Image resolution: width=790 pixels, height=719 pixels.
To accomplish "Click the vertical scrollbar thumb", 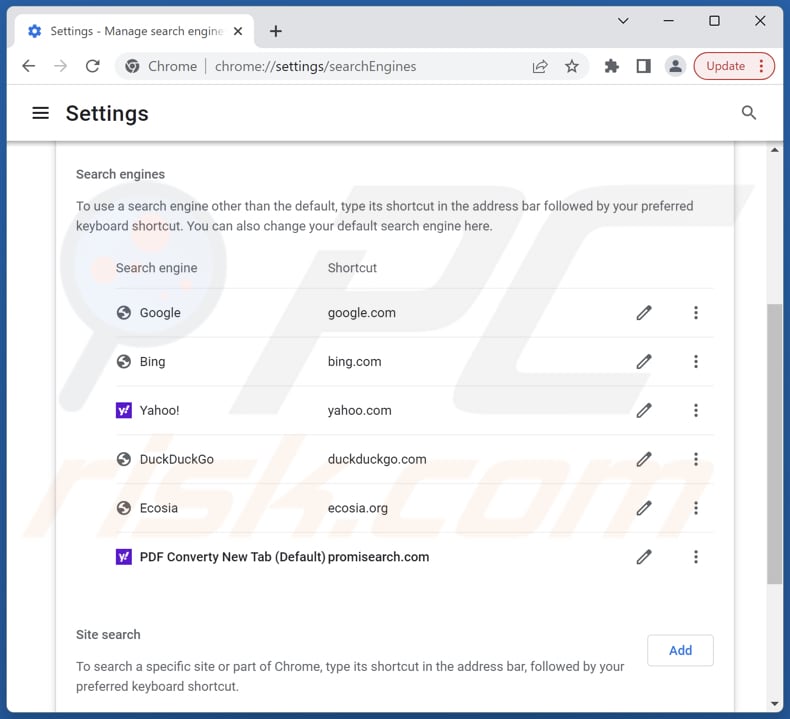I will (774, 443).
